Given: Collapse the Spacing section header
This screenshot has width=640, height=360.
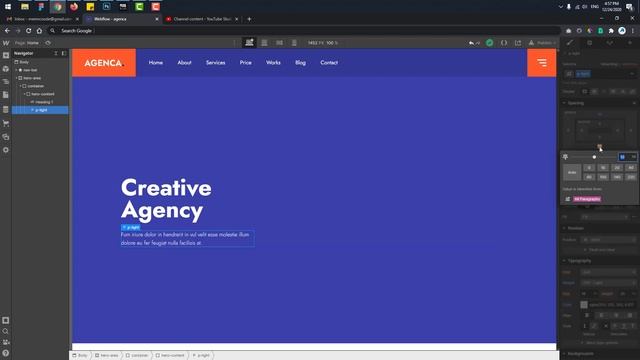Looking at the screenshot, I should coord(576,103).
